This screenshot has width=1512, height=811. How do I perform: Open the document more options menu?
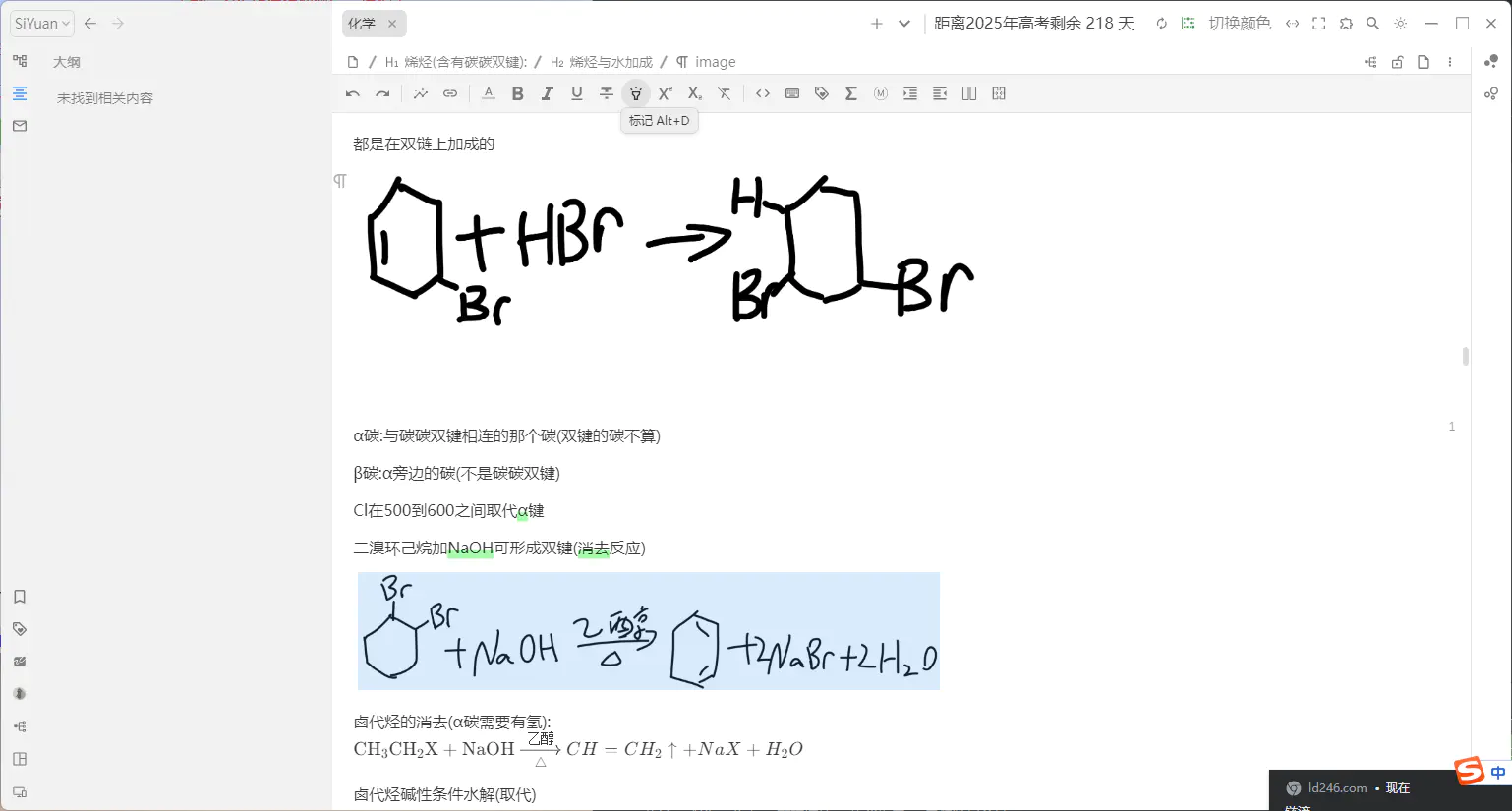pos(1450,62)
